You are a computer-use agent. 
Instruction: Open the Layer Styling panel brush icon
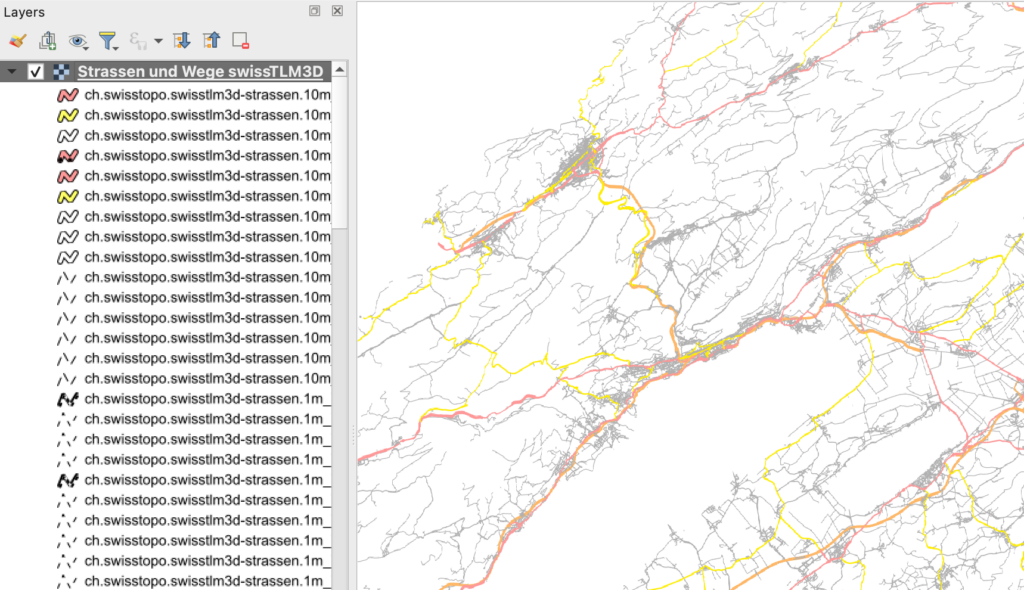pos(16,41)
